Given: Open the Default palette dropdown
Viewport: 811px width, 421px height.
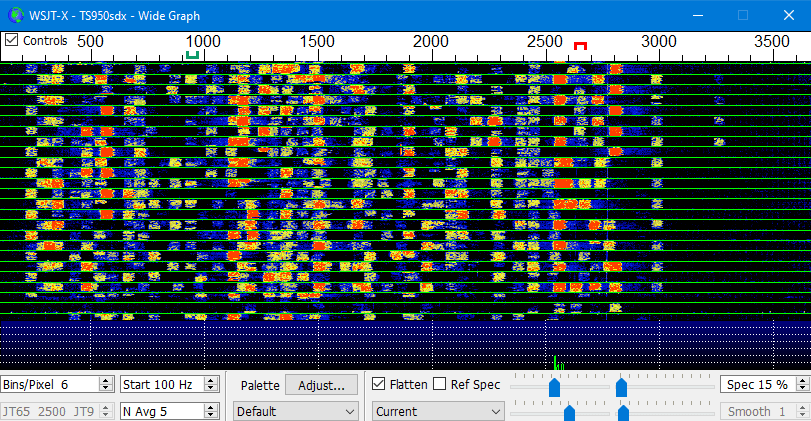Looking at the screenshot, I should pos(295,412).
